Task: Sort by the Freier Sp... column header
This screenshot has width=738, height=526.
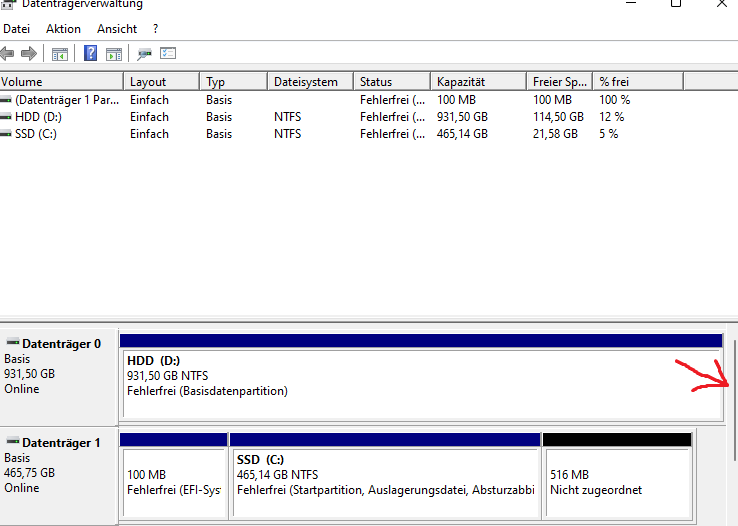Action: (559, 81)
